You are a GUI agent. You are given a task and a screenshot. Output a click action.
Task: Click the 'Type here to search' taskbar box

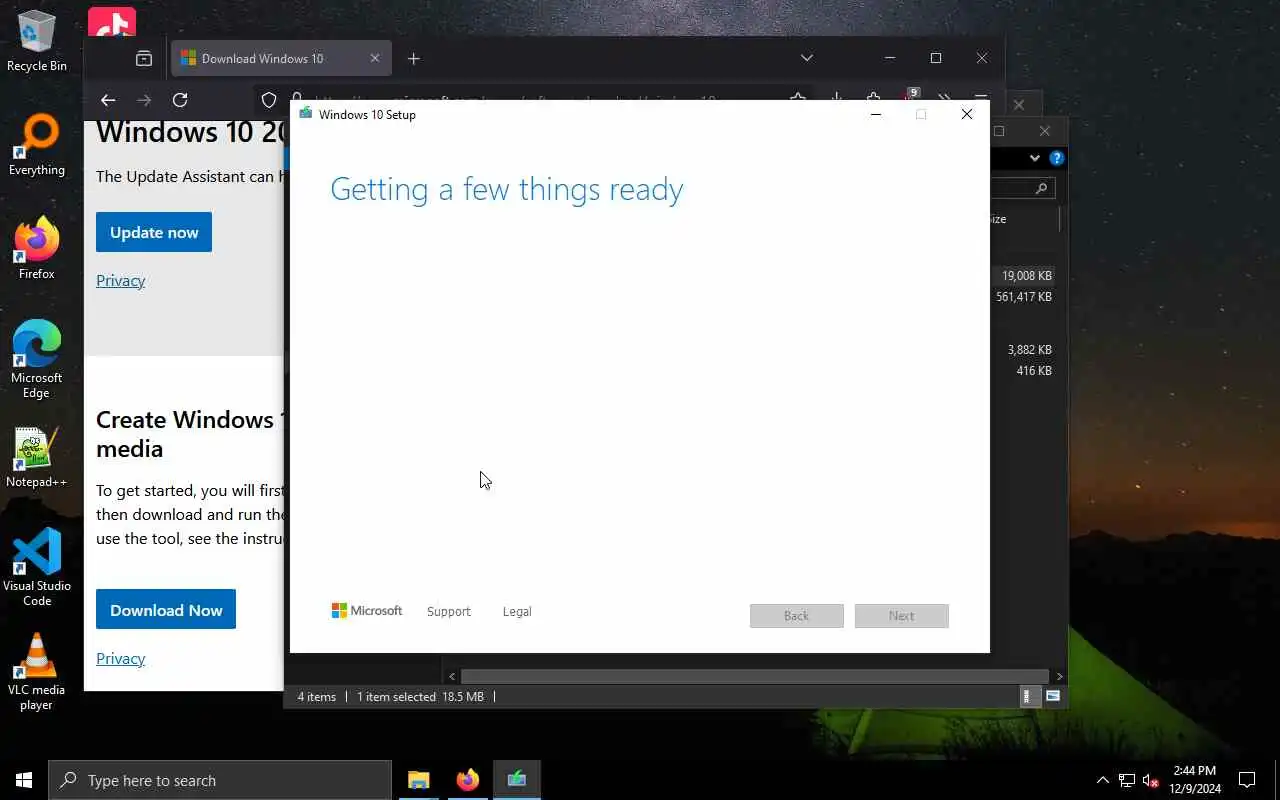(220, 780)
